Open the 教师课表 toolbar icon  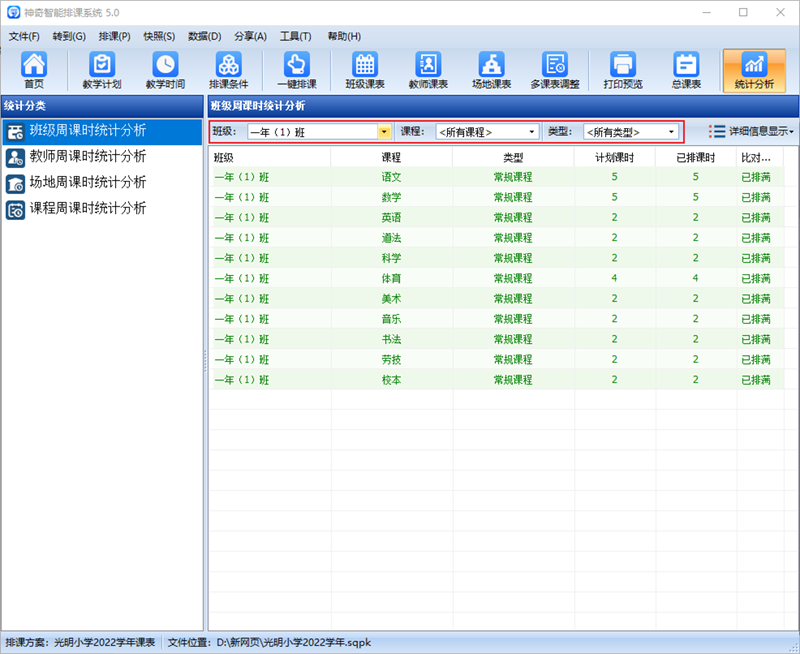coord(428,70)
